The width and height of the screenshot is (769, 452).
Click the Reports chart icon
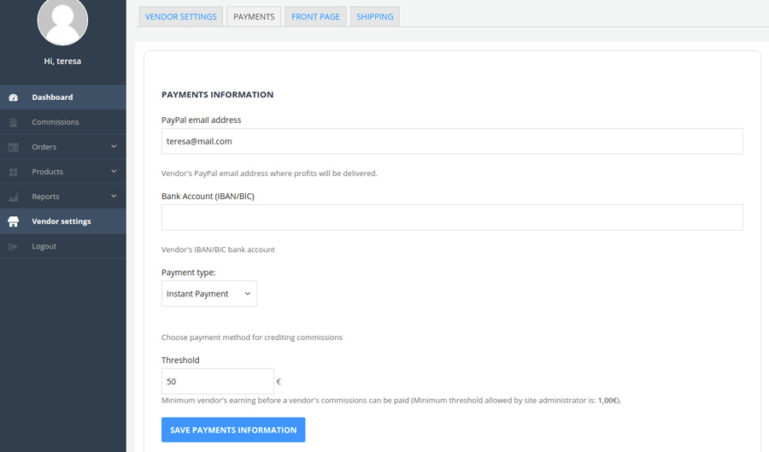pyautogui.click(x=13, y=197)
